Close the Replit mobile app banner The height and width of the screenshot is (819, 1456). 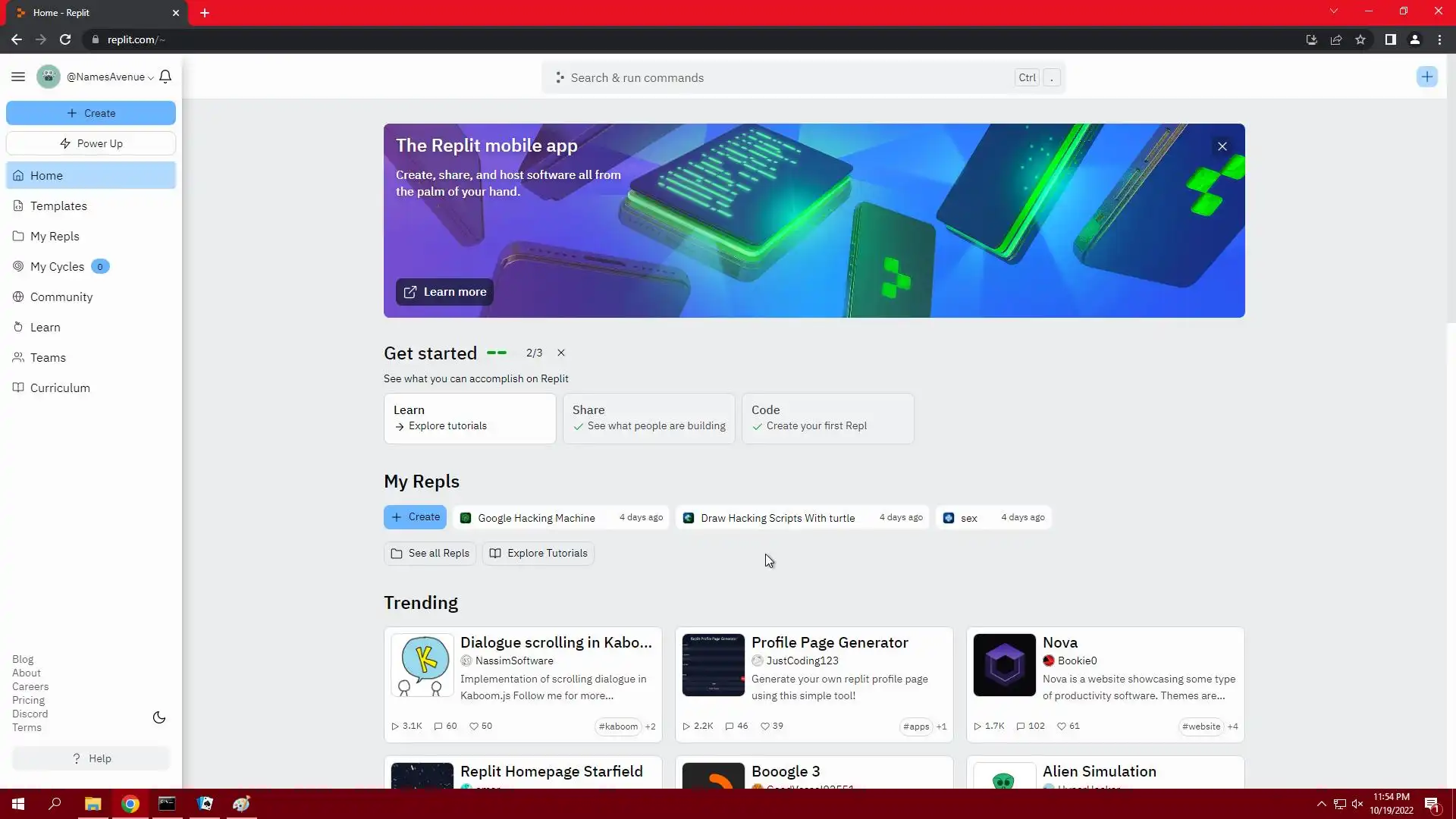(1222, 146)
